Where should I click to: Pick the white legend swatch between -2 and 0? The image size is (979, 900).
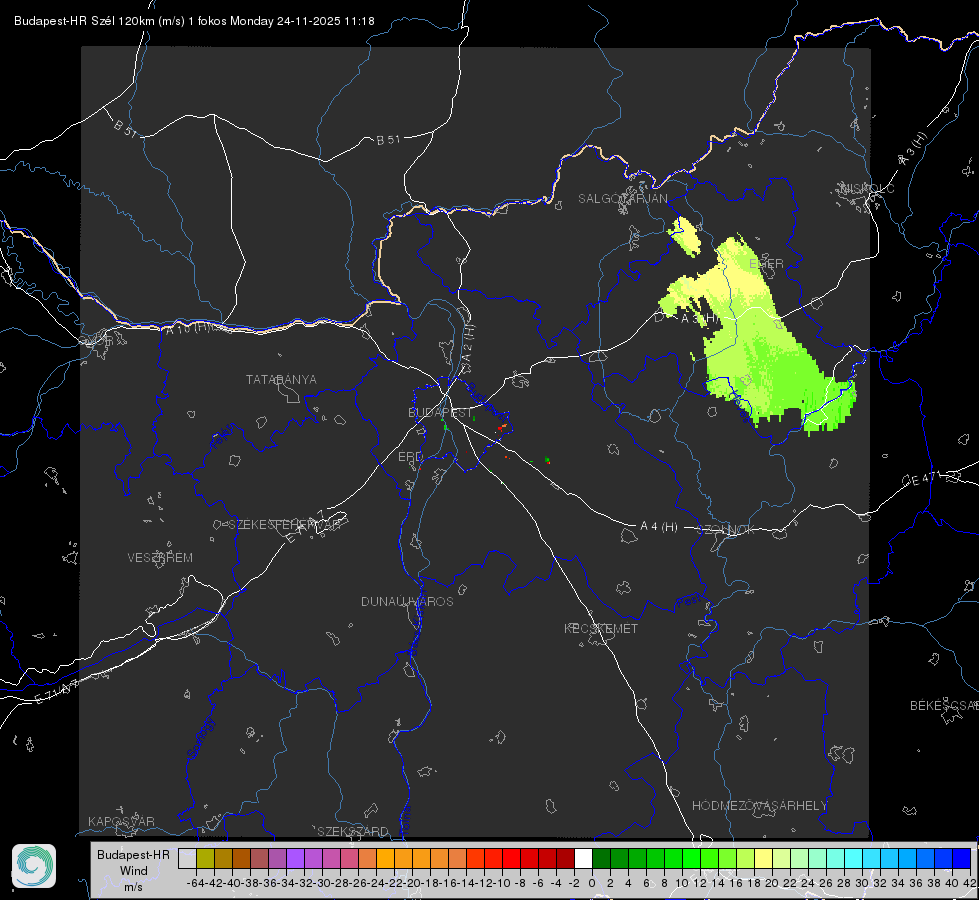click(x=583, y=858)
